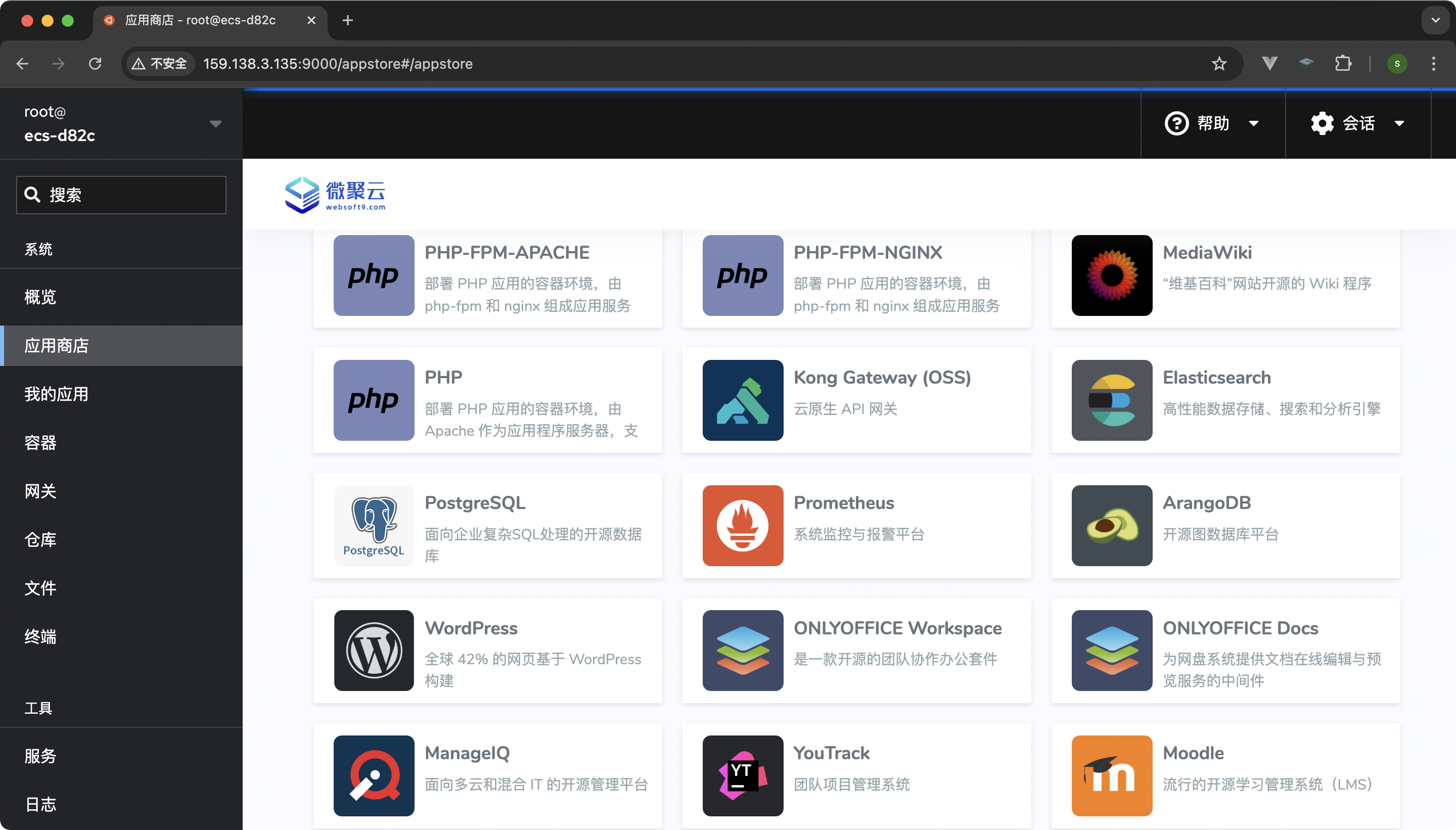Open the ManageIQ app icon
The image size is (1456, 830).
(374, 775)
